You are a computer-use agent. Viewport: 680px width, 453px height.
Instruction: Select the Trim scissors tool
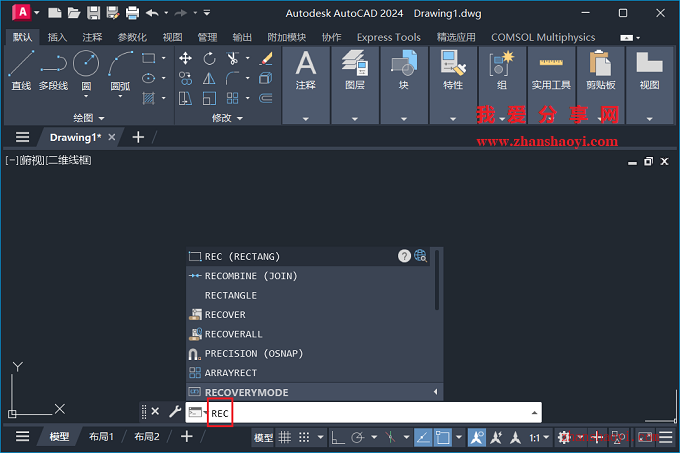click(232, 58)
